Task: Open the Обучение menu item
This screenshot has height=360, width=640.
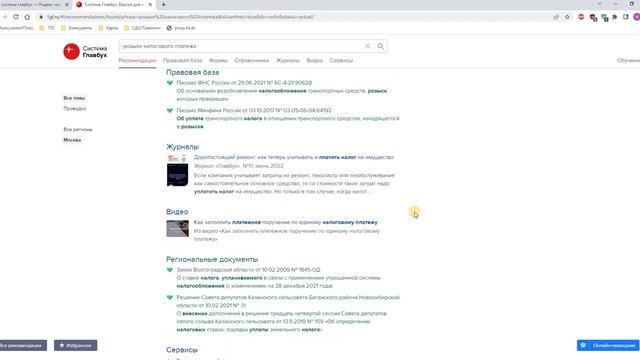Action: 629,60
